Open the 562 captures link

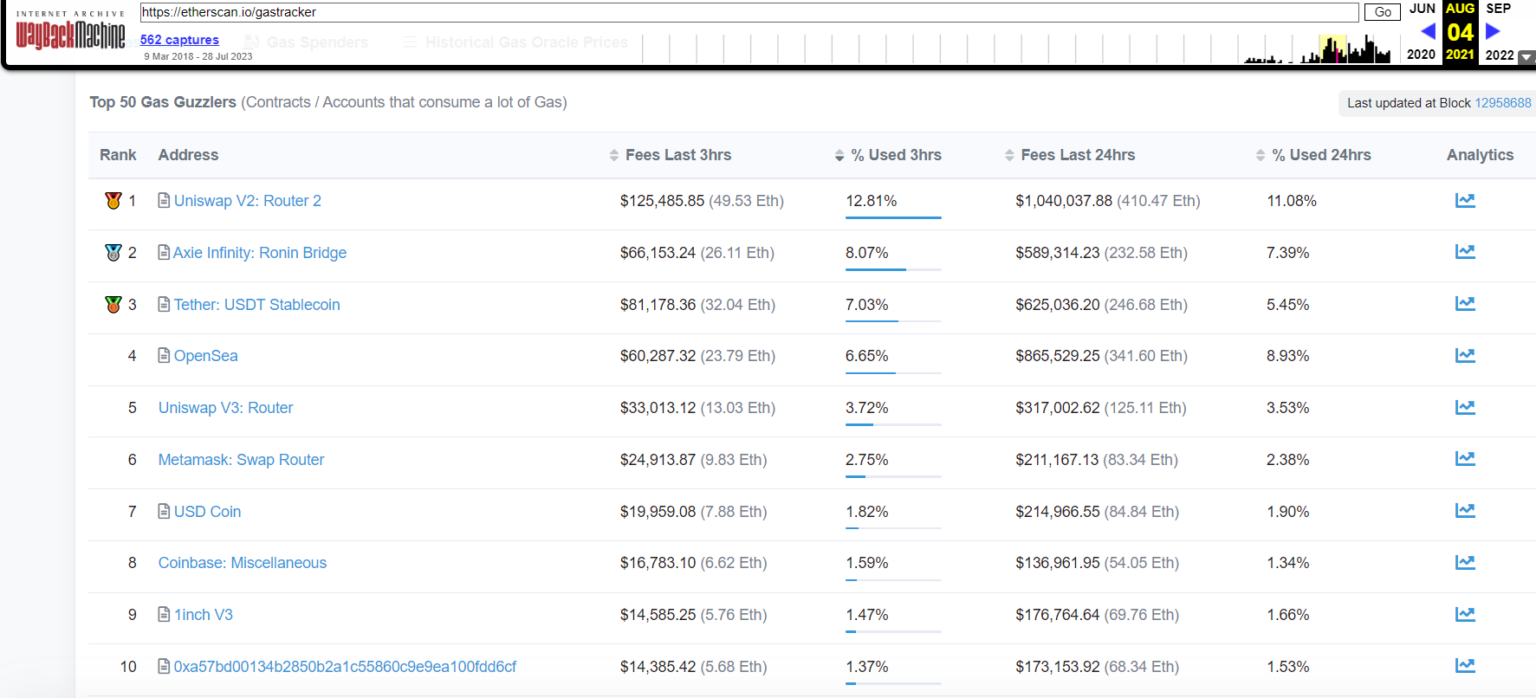click(179, 40)
